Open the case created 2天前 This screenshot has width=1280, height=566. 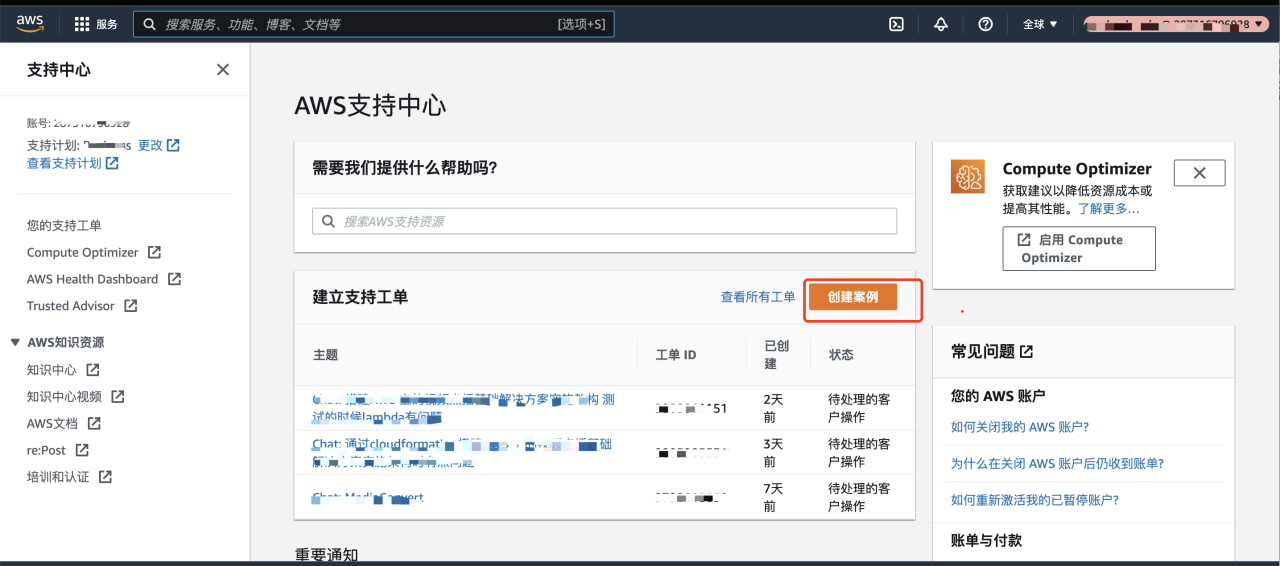click(464, 408)
